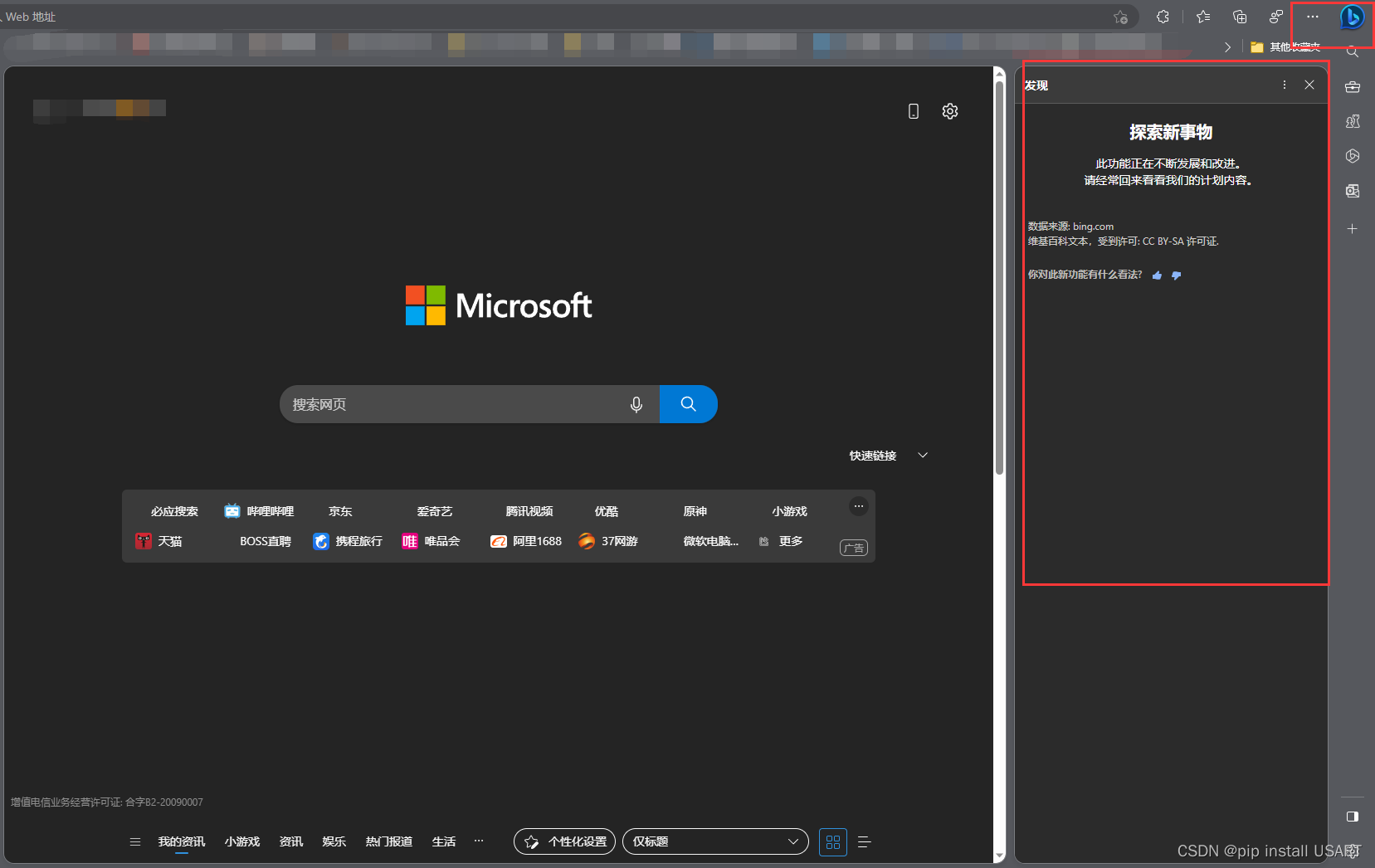This screenshot has width=1375, height=868.
Task: Open the 微软电脑 quick link
Action: tap(710, 541)
